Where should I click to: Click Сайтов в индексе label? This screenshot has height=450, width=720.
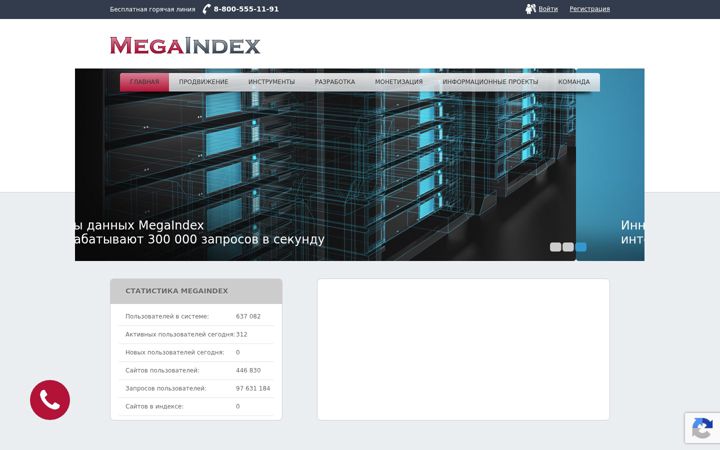pos(154,406)
